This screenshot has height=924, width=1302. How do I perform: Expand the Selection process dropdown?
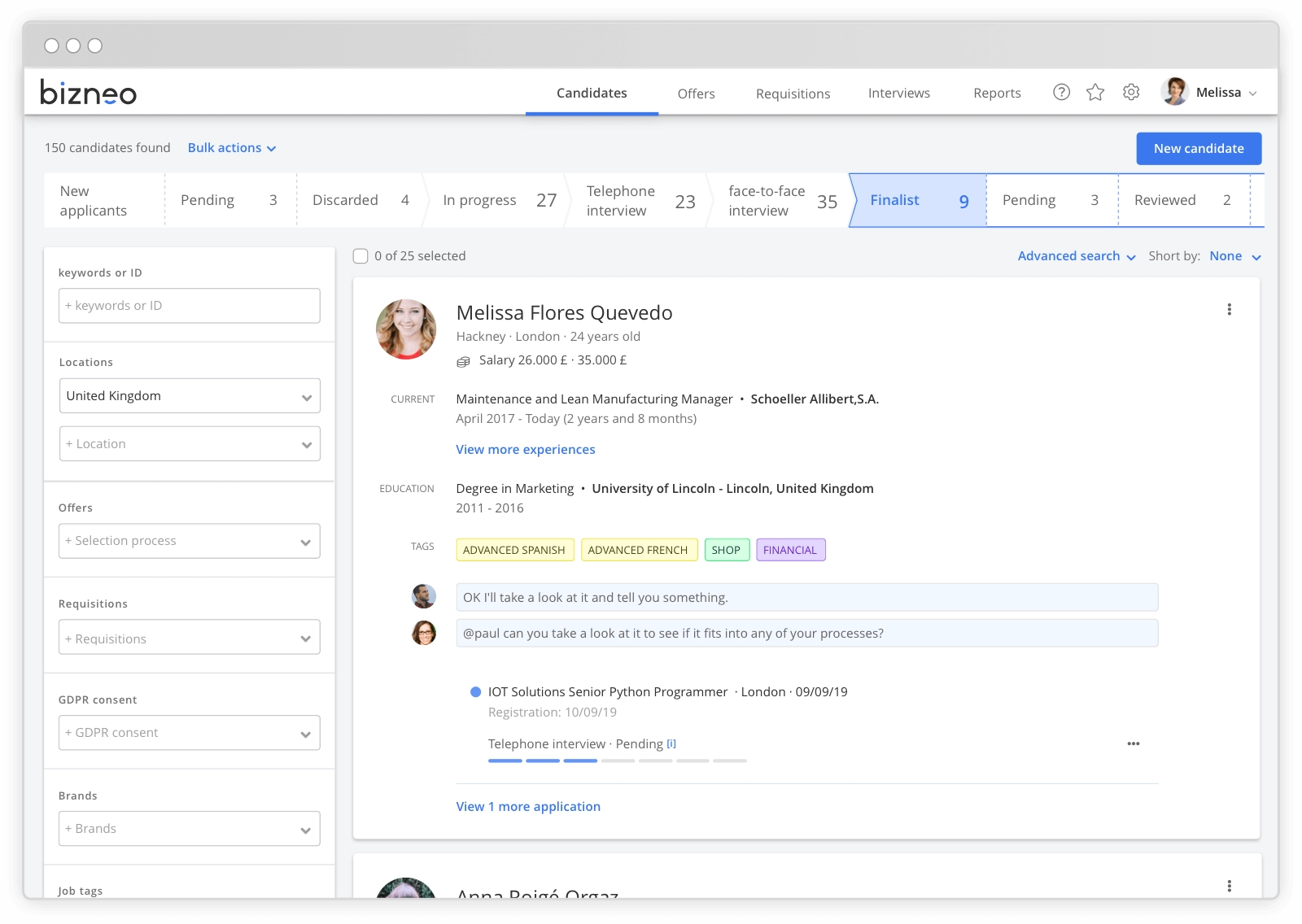(x=190, y=541)
